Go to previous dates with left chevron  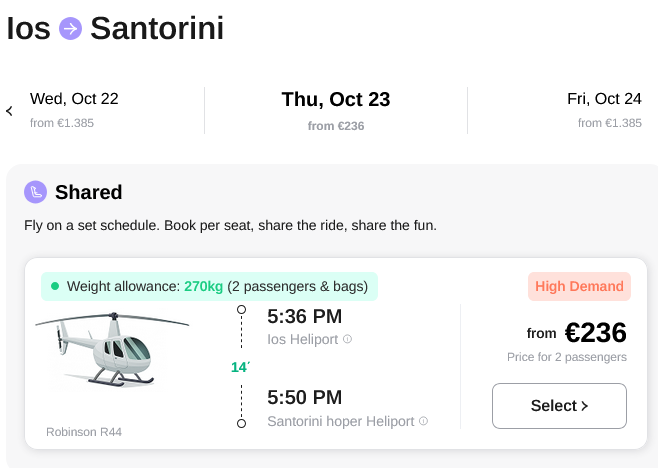pyautogui.click(x=9, y=111)
